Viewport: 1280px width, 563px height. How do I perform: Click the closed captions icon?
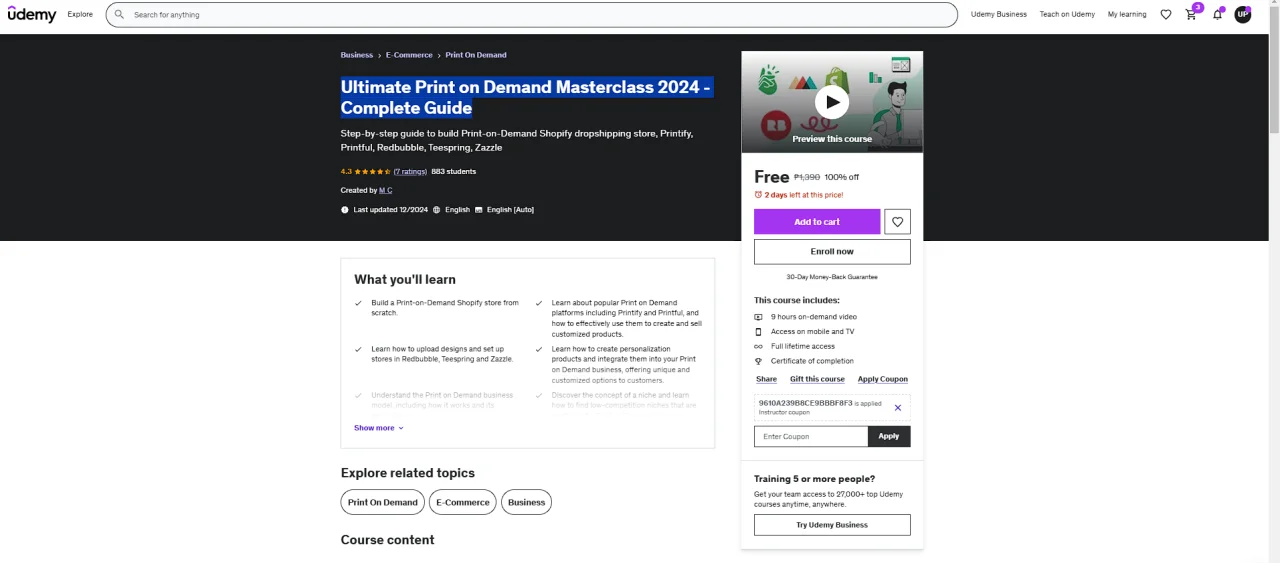point(479,210)
